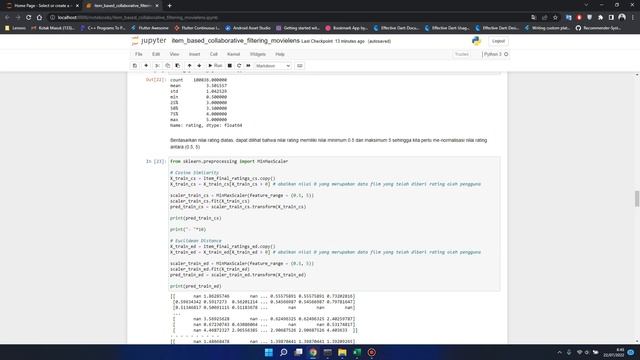Open Excel from the taskbar
The image size is (640, 360).
[x=357, y=352]
